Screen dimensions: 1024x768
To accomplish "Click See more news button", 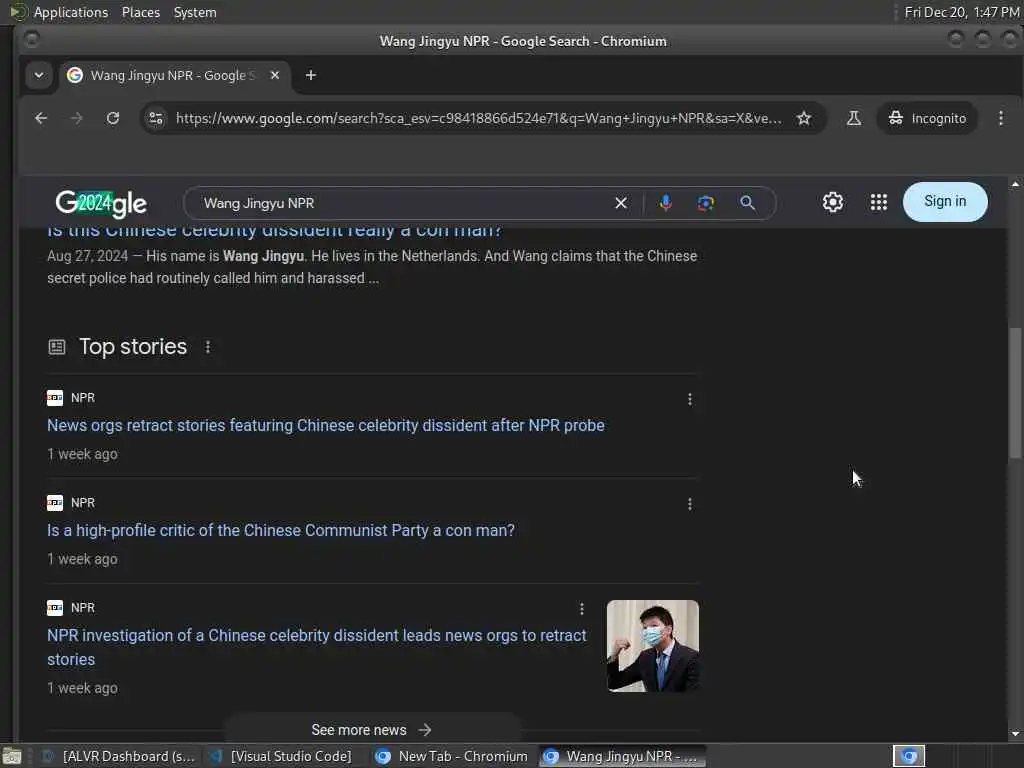I will coord(372,729).
